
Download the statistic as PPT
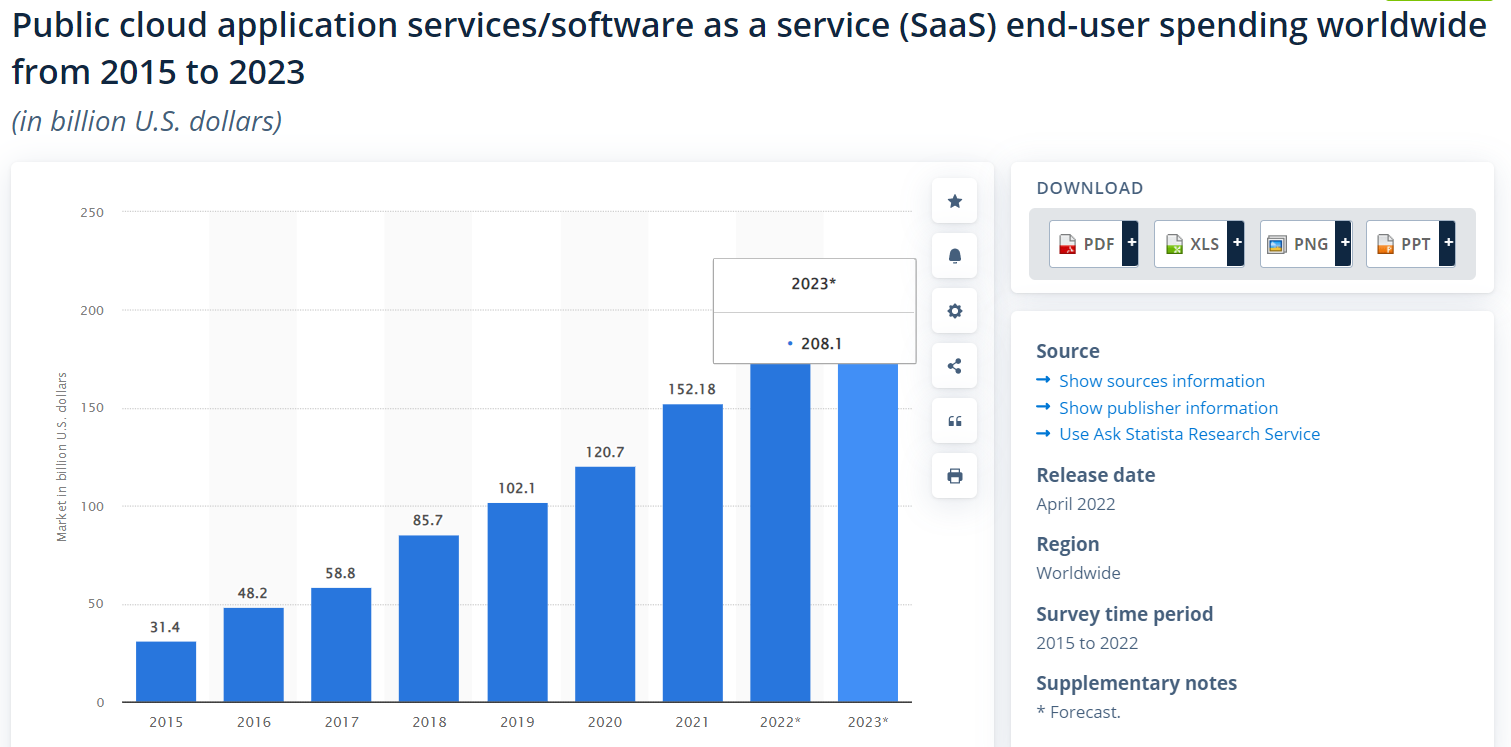[x=1411, y=244]
